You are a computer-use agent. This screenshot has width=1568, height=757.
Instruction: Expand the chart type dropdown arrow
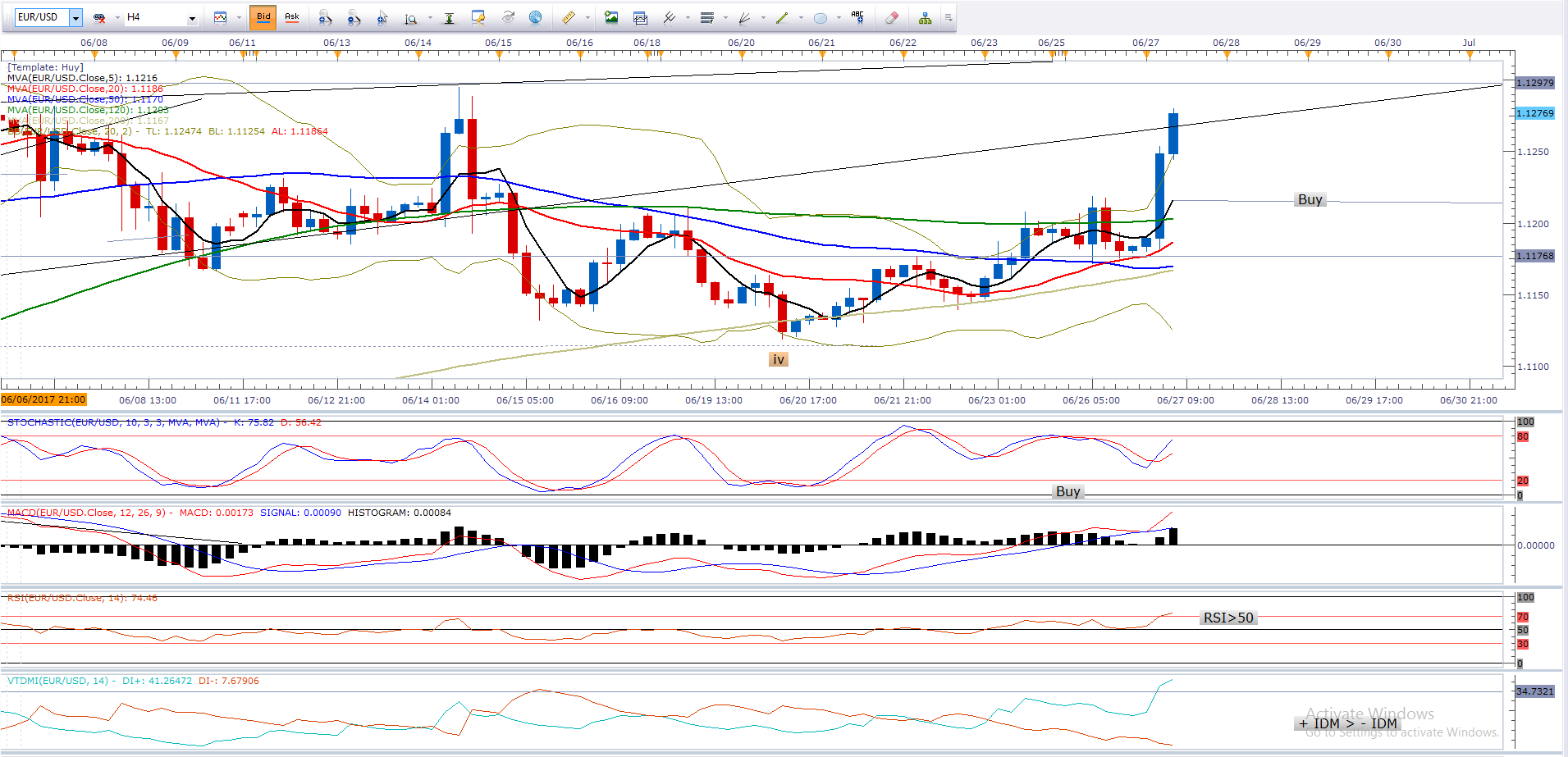tap(239, 17)
